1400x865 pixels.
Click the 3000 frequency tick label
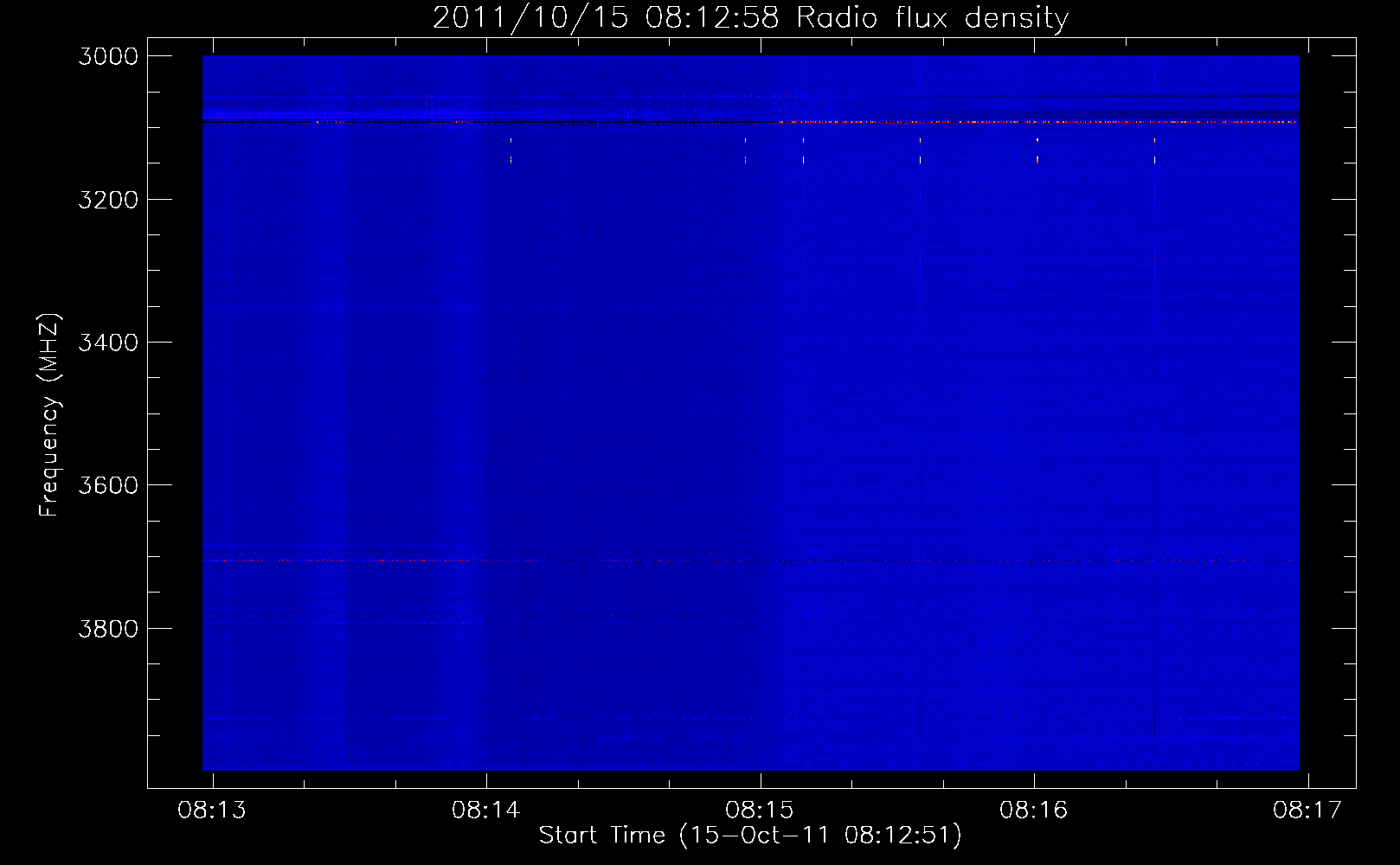coord(108,56)
